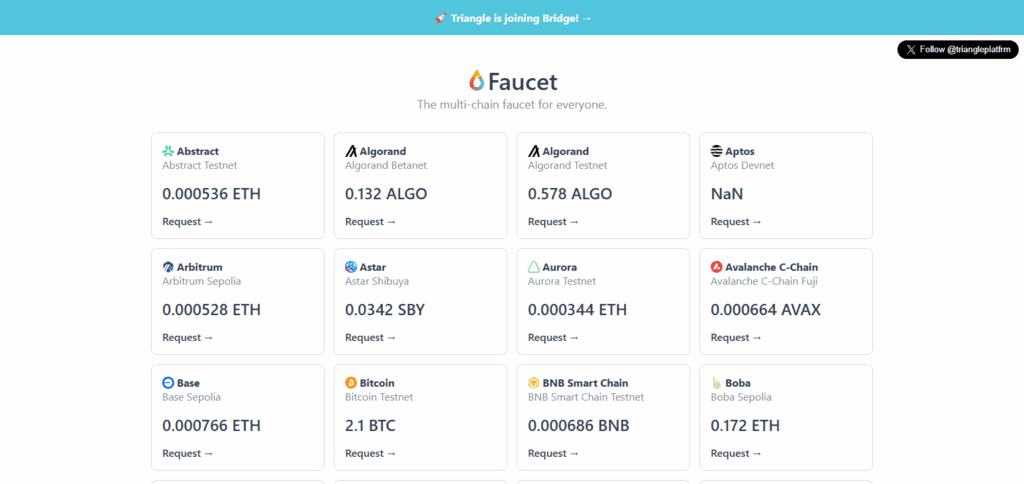Click the Avalanche C-Chain Fuji network label
This screenshot has width=1024, height=484.
point(765,281)
